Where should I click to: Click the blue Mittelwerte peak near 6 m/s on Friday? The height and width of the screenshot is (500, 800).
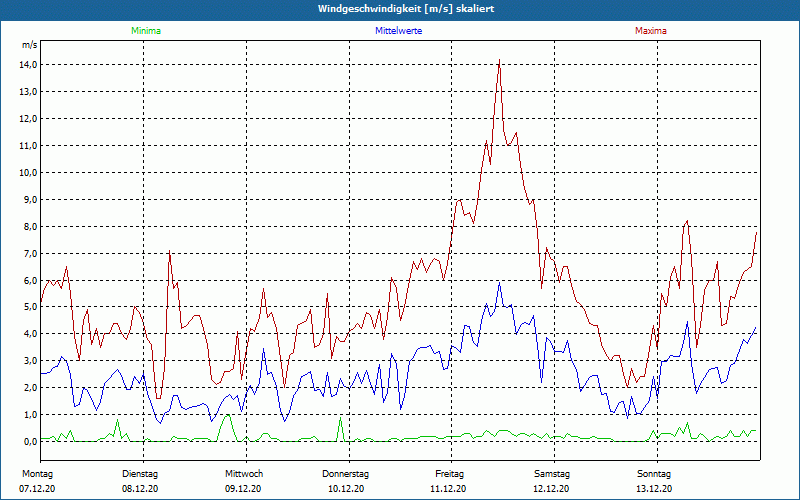499,283
